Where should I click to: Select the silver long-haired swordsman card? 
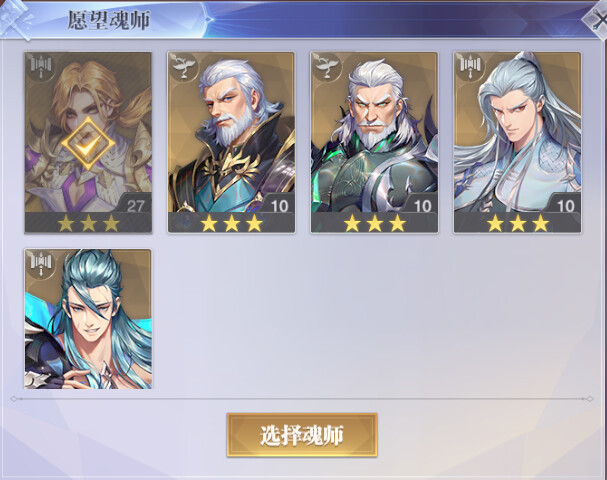(518, 142)
